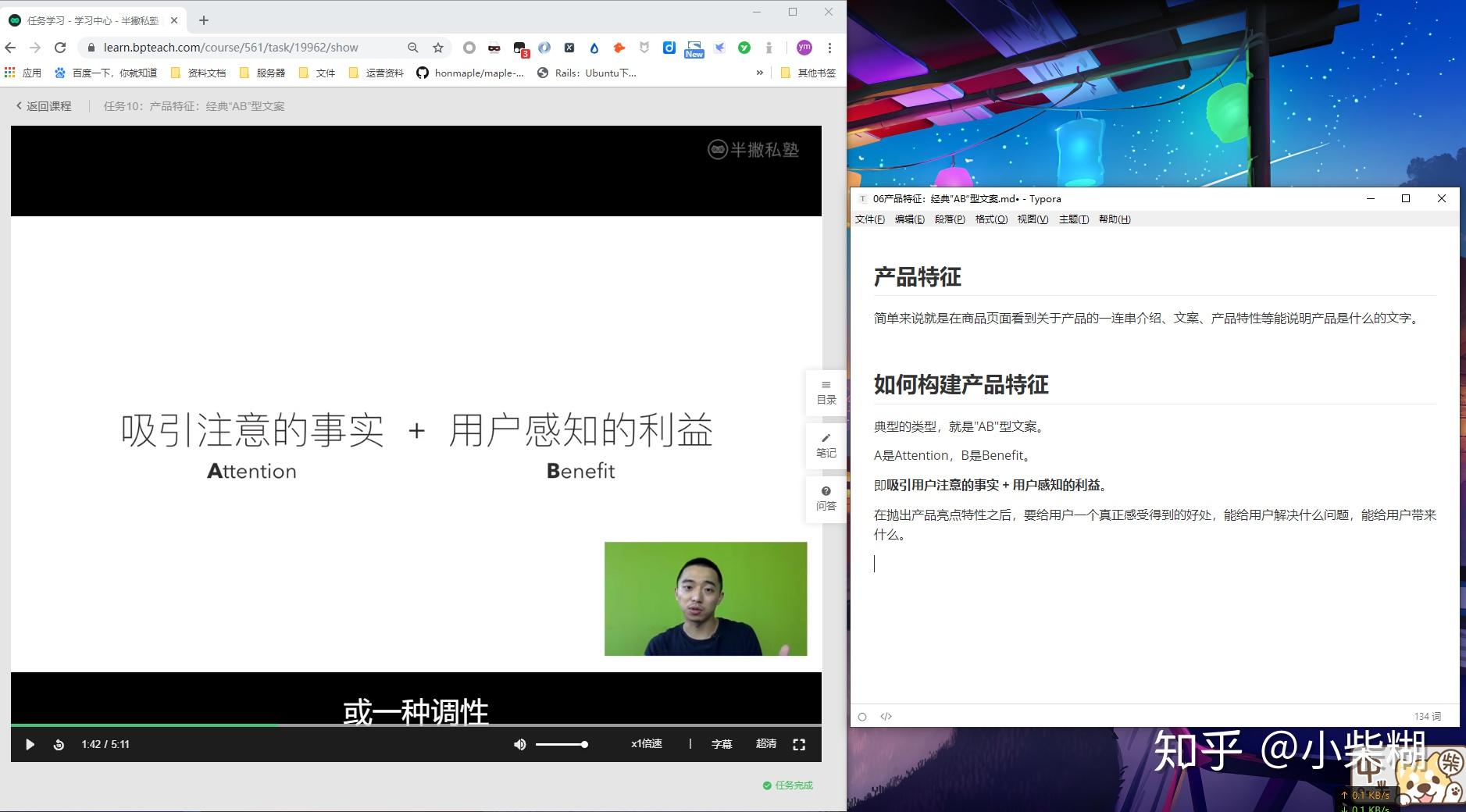Enter fullscreen video mode
Screen dimensions: 1466x812
pos(799,745)
